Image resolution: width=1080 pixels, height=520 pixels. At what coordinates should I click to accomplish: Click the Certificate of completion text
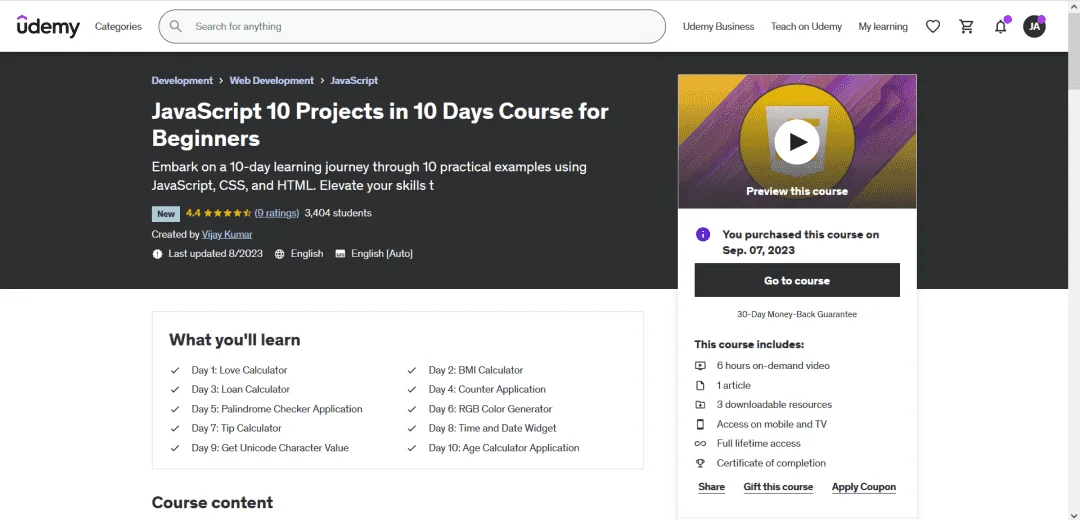(x=771, y=463)
